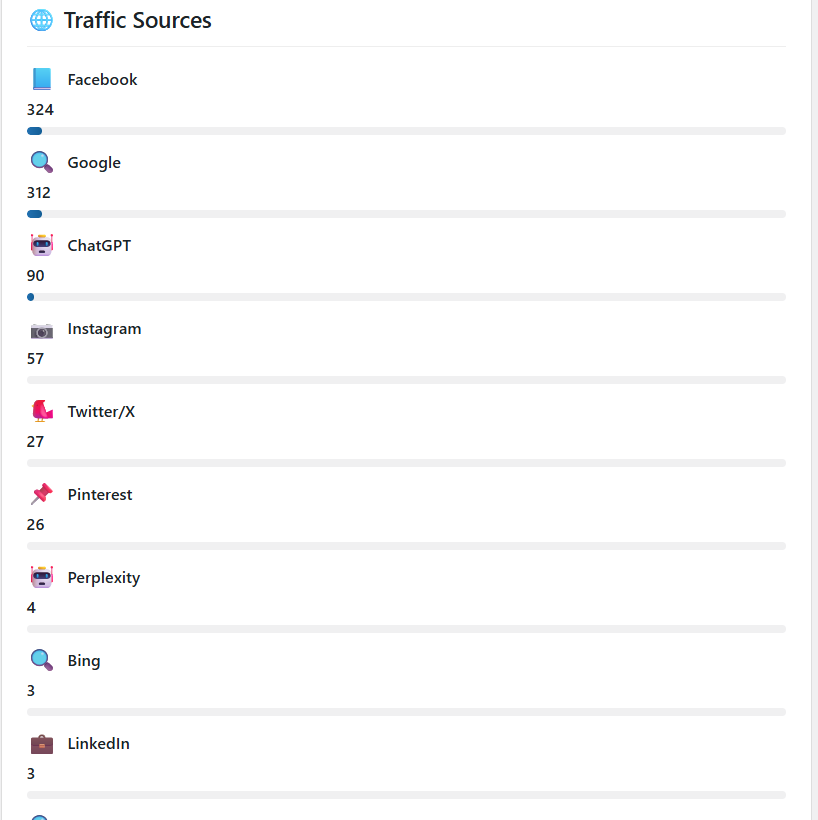818x820 pixels.
Task: Click LinkedIn's progress bar
Action: pyautogui.click(x=405, y=794)
